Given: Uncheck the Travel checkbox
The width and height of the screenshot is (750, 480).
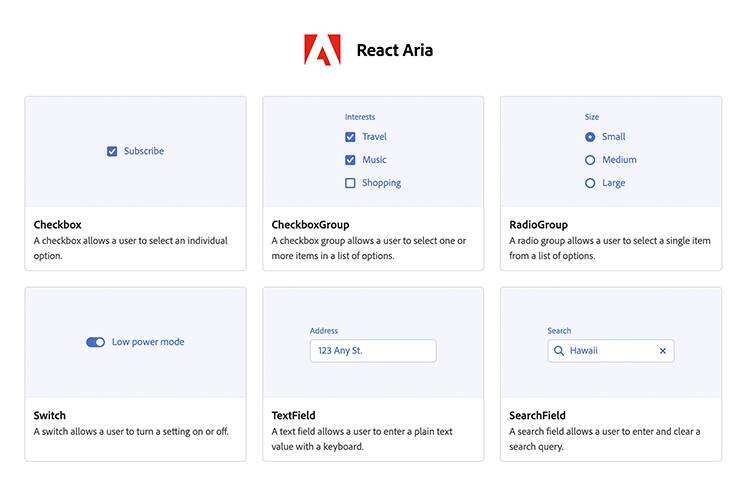Looking at the screenshot, I should click(x=350, y=137).
